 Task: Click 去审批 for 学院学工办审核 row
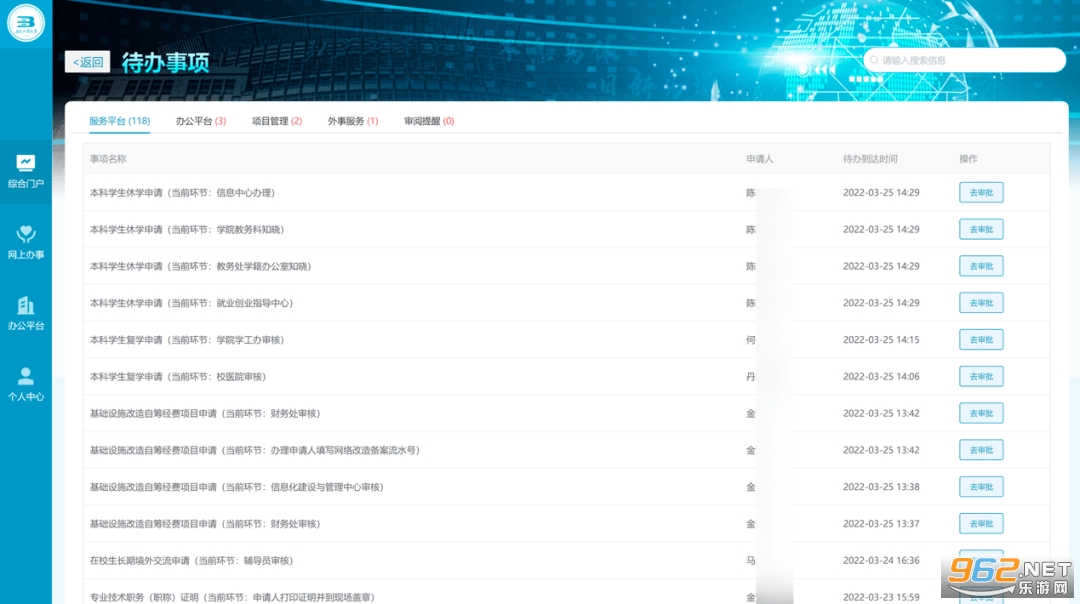click(x=980, y=340)
